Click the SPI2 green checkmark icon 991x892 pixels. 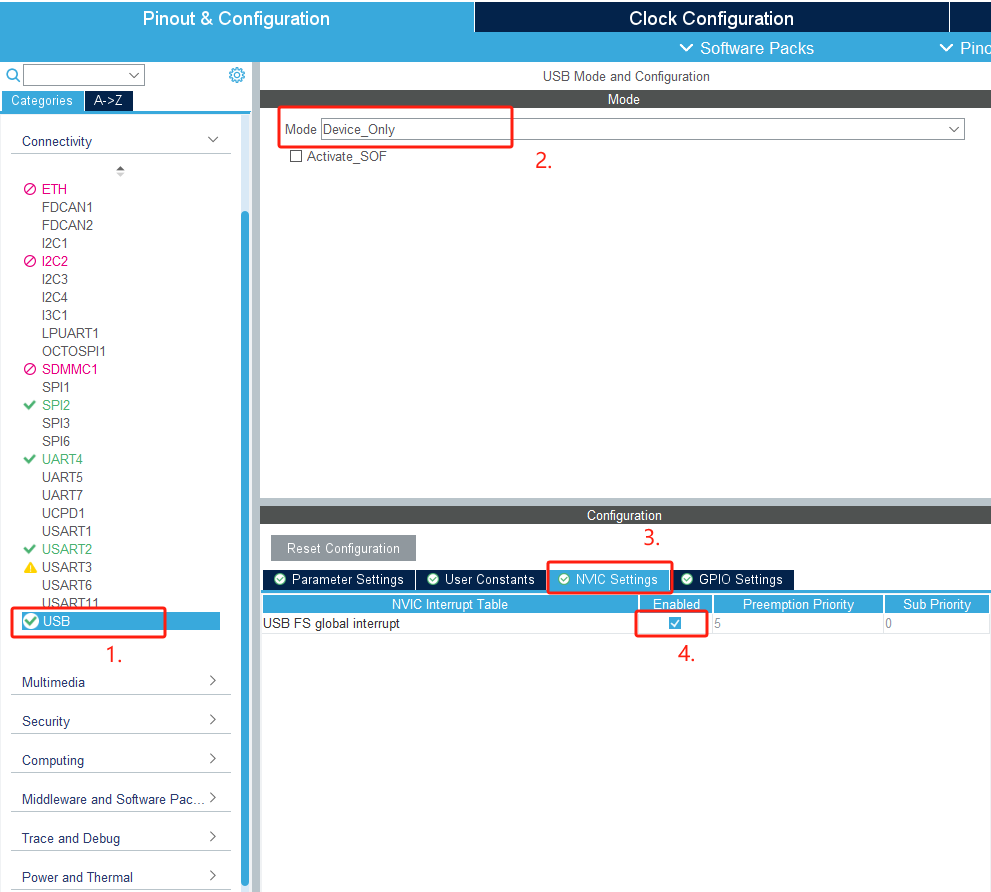click(29, 405)
